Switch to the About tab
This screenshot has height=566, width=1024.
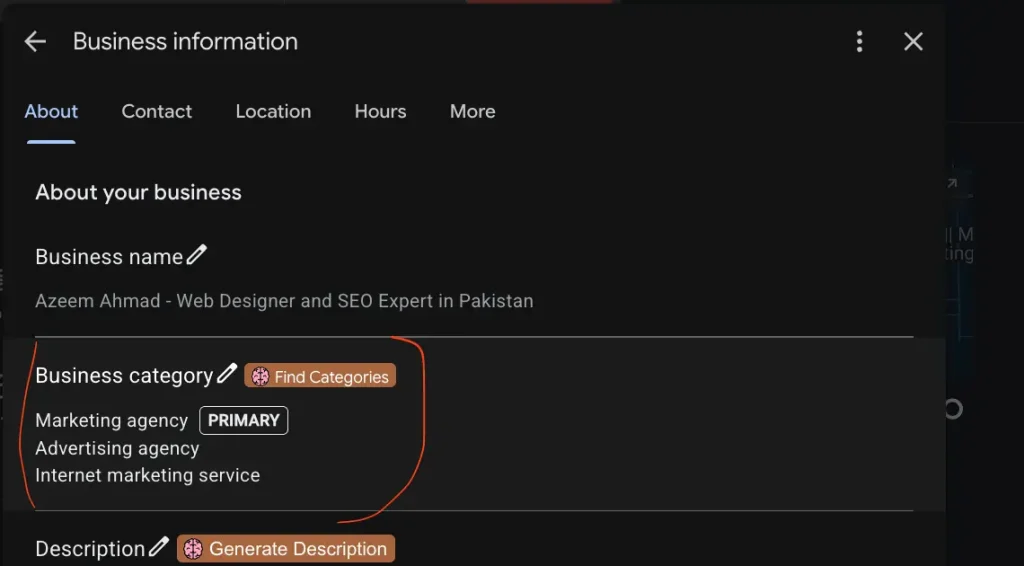(x=51, y=112)
